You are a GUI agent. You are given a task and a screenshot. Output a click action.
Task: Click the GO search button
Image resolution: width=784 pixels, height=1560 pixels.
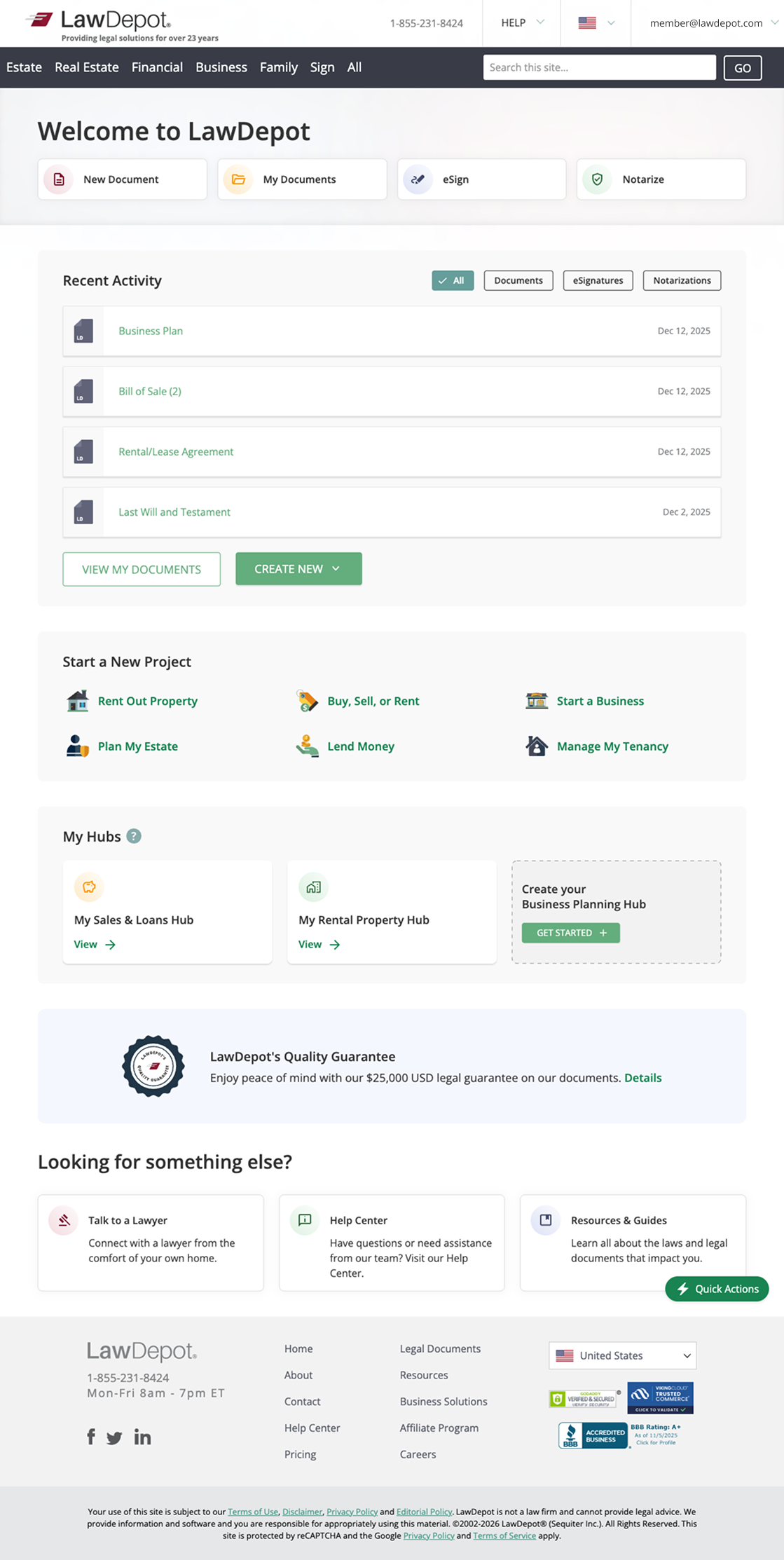click(x=743, y=67)
